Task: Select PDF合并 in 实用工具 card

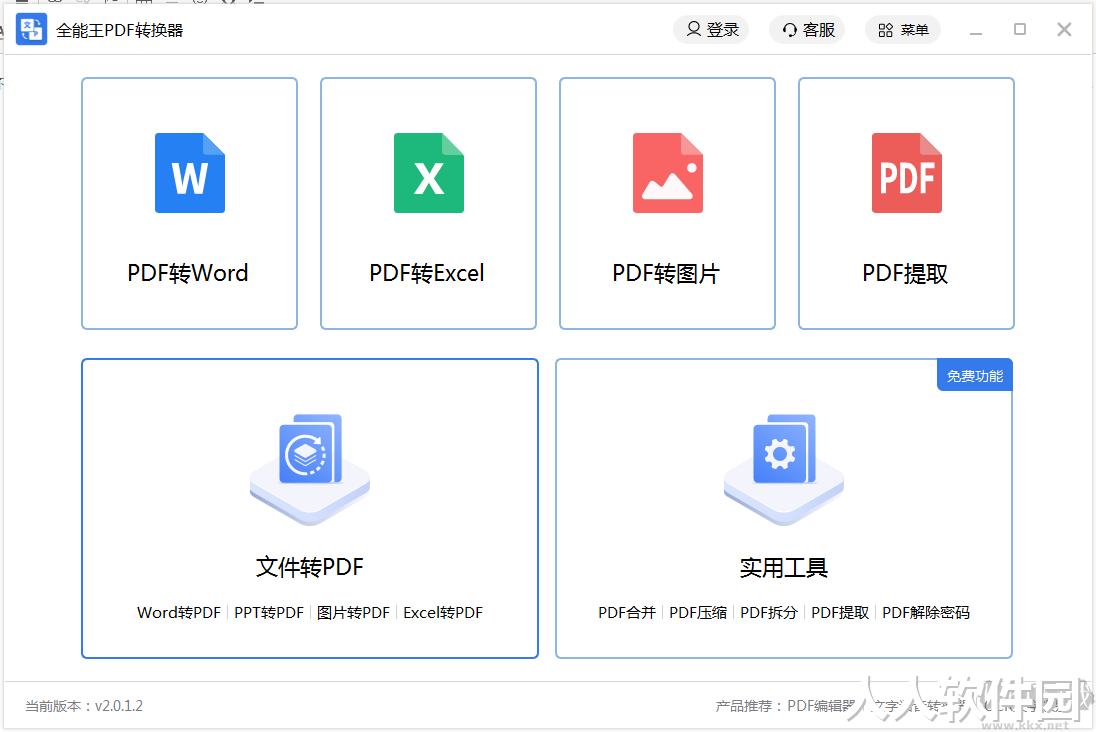Action: [x=627, y=612]
